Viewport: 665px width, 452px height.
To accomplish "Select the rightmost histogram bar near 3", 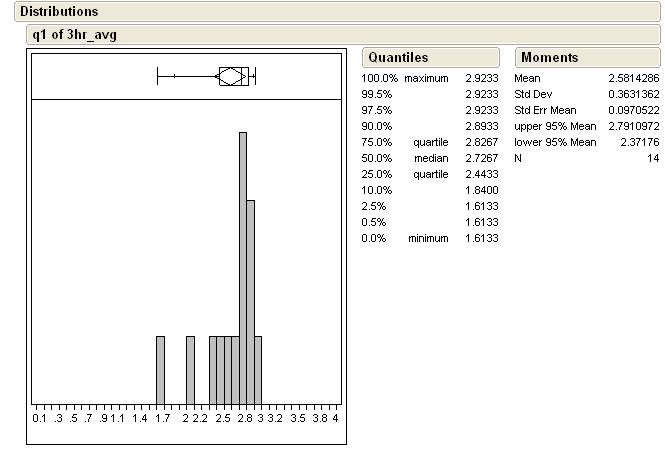I will click(258, 369).
